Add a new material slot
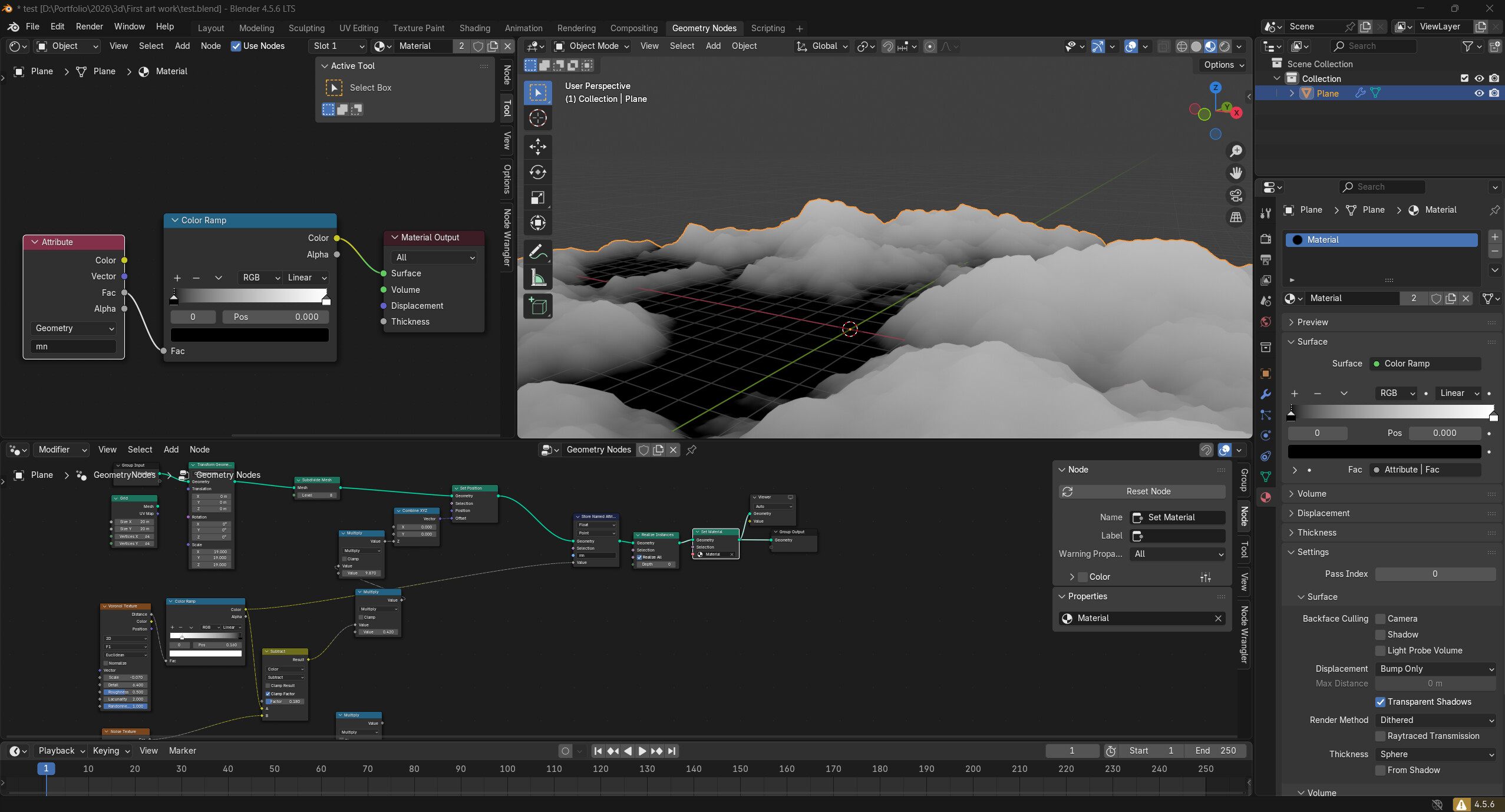1505x812 pixels. 1494,237
